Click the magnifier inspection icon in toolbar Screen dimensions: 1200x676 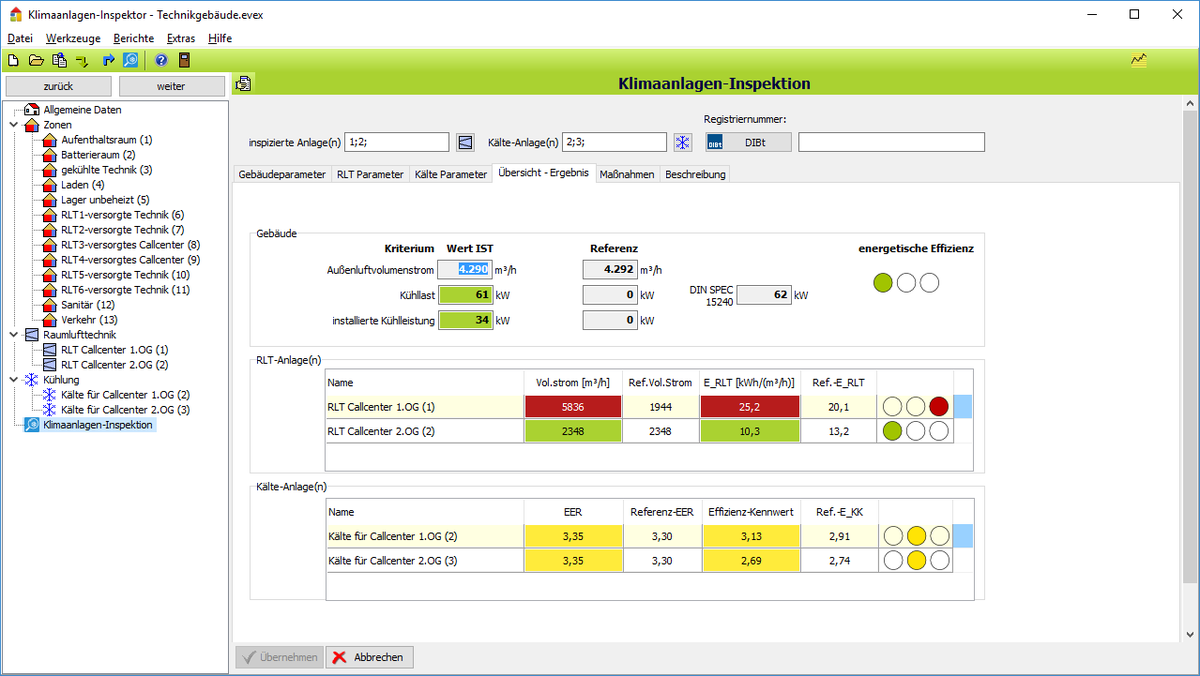[x=130, y=60]
